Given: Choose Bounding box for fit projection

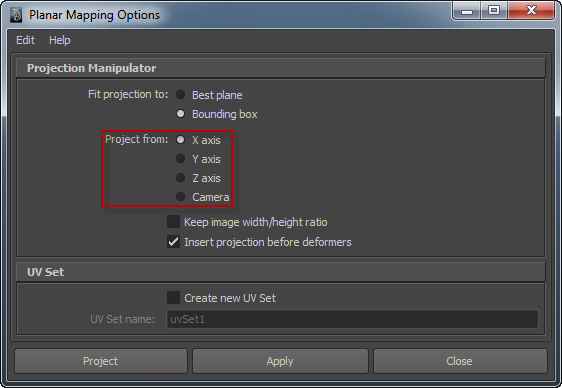Looking at the screenshot, I should click(x=180, y=114).
